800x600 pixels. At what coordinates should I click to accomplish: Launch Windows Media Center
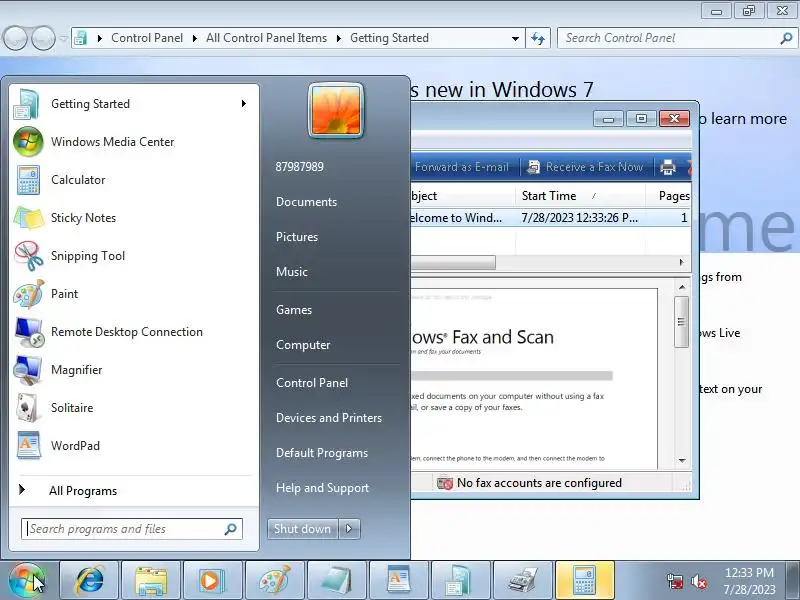point(134,142)
